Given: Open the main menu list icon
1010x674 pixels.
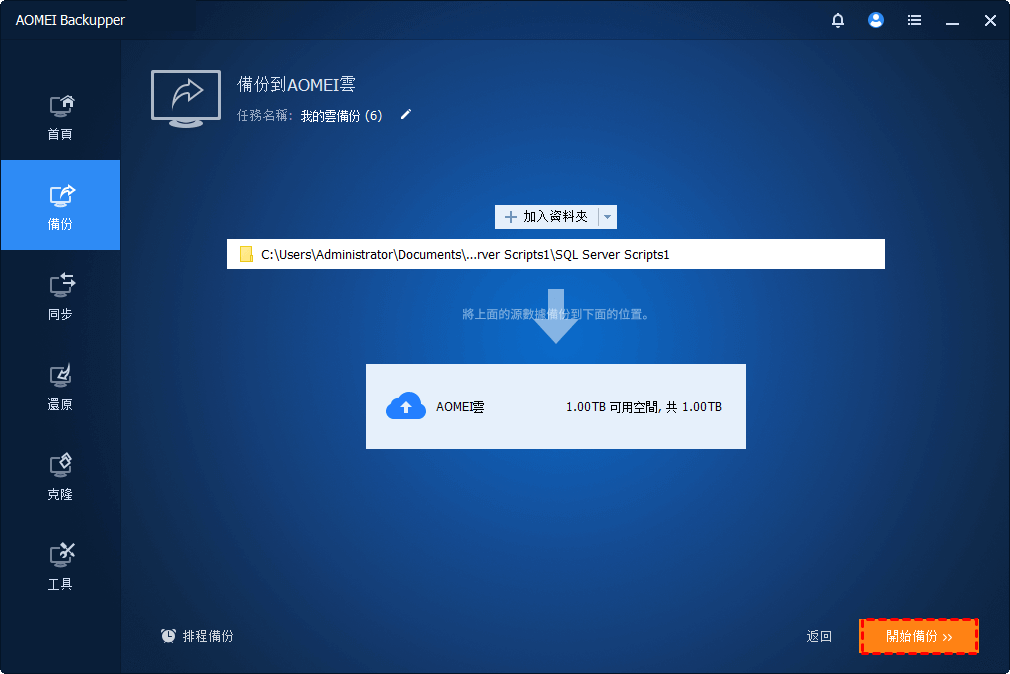Looking at the screenshot, I should tap(914, 21).
